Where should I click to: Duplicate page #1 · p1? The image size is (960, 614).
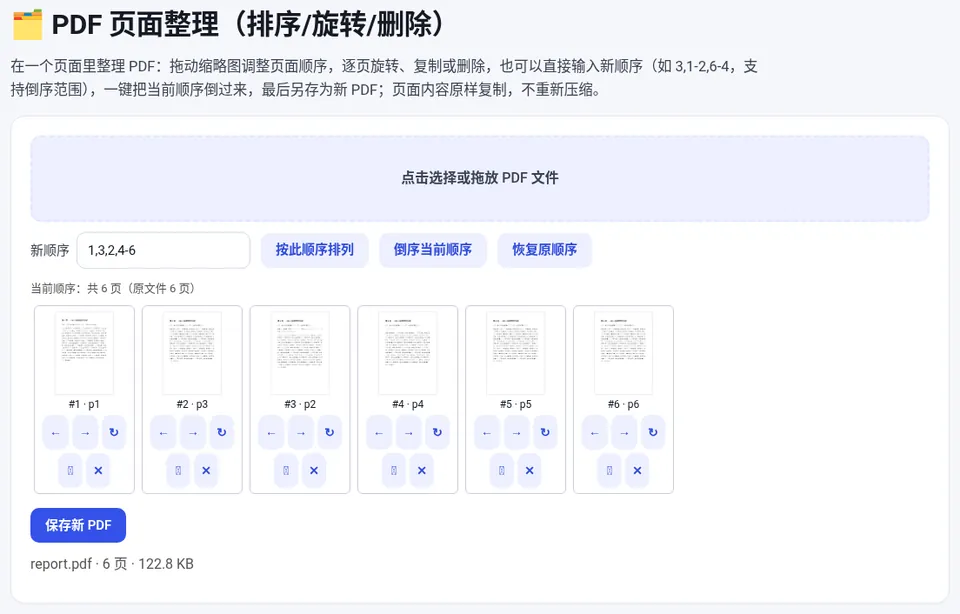click(70, 471)
